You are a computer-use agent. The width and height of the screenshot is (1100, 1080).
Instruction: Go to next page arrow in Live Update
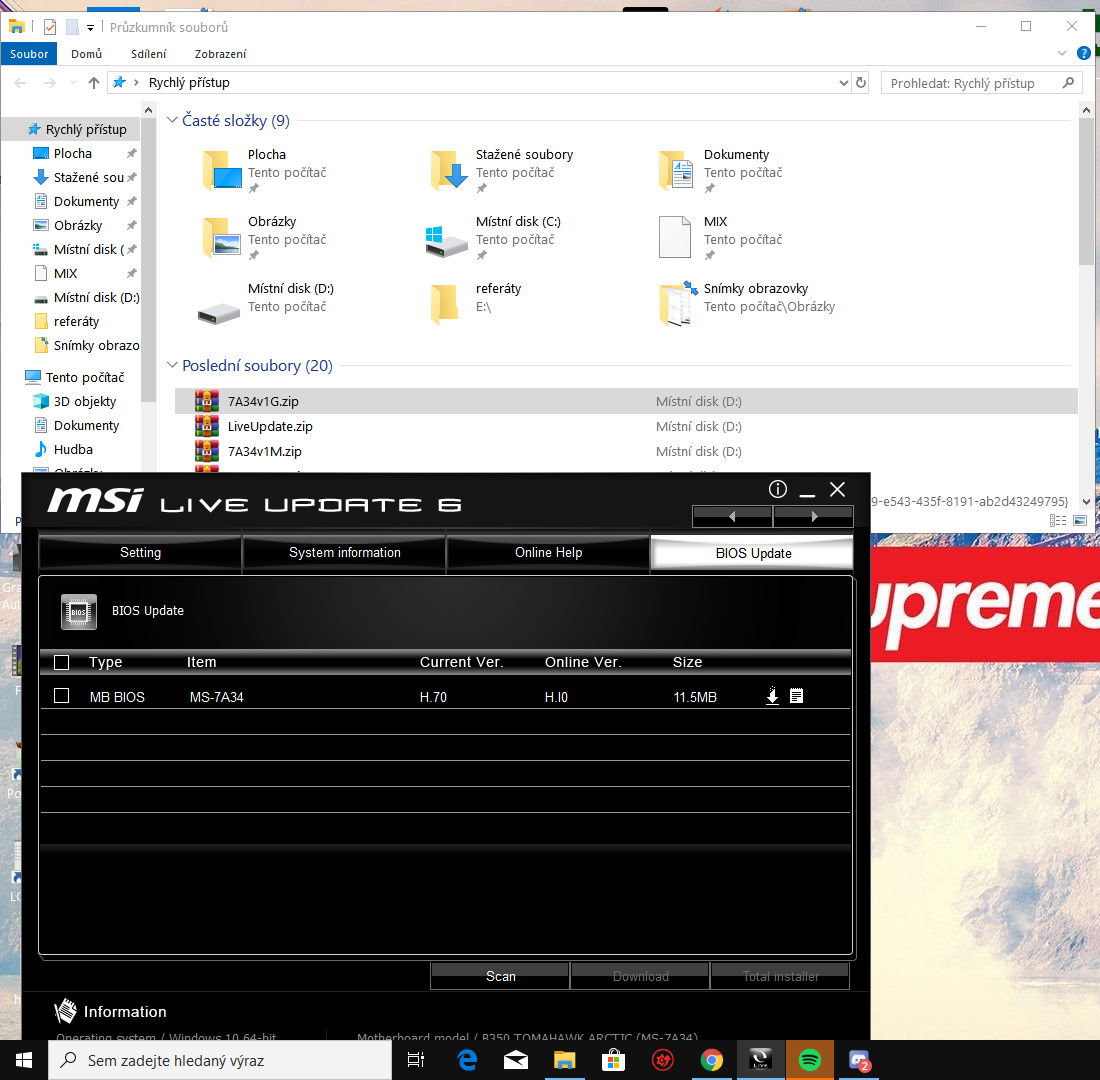pos(814,516)
